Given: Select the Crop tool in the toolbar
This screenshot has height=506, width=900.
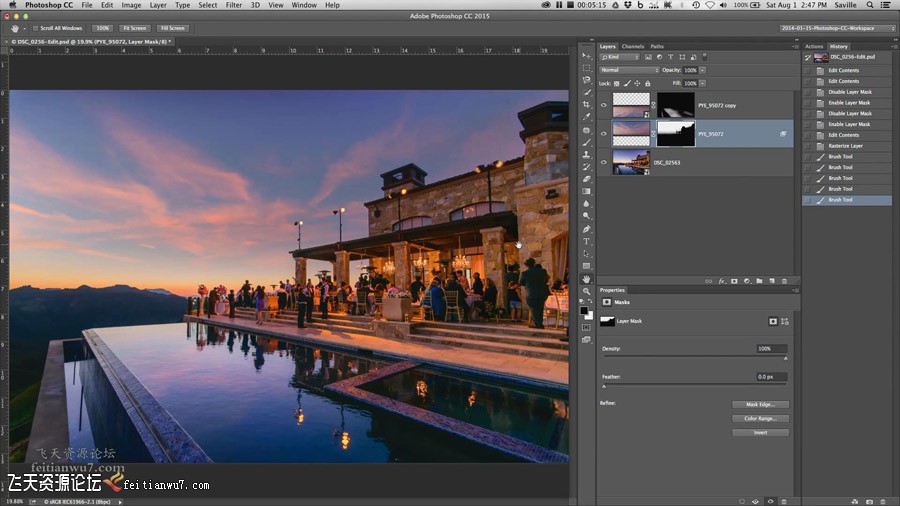Looking at the screenshot, I should click(x=586, y=104).
